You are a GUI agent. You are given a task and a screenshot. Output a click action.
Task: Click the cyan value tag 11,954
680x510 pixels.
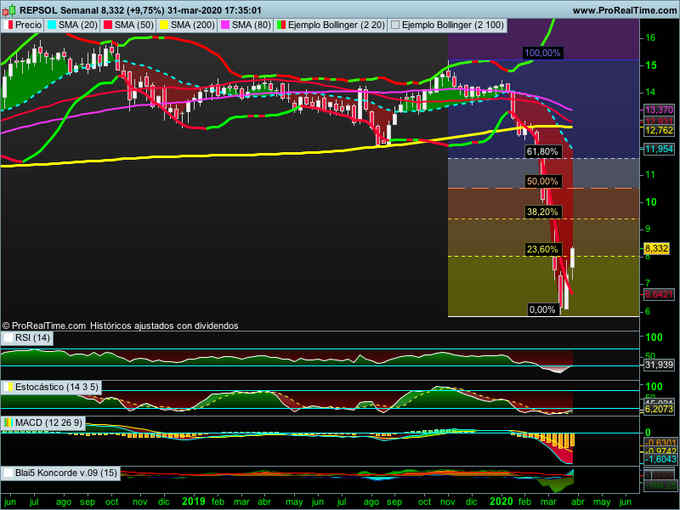(x=659, y=149)
